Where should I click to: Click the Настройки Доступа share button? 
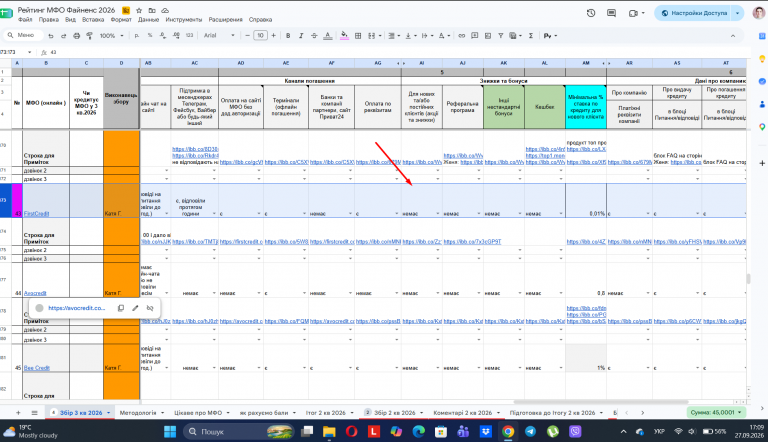coord(695,13)
